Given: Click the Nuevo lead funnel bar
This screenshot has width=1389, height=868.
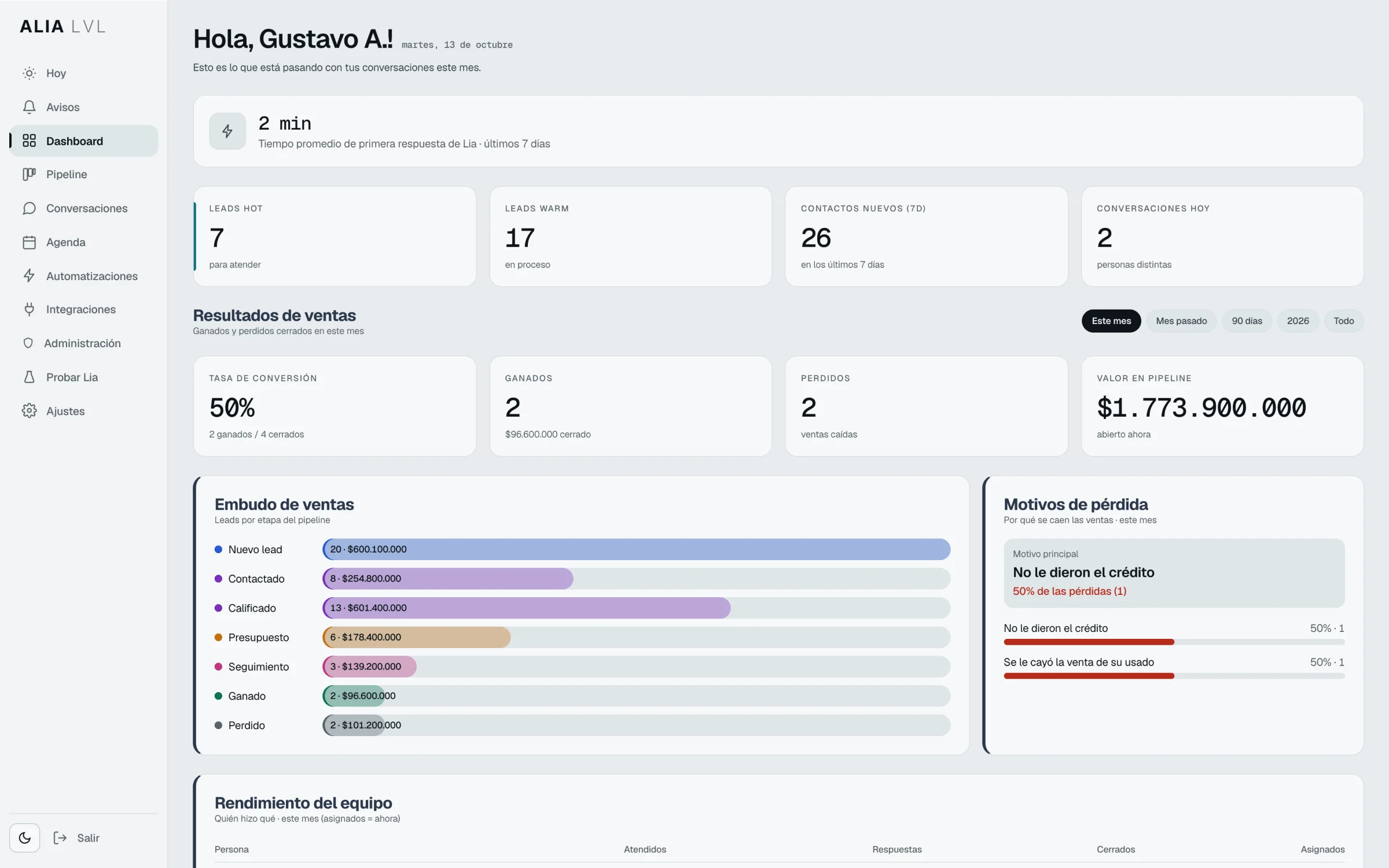Looking at the screenshot, I should click(x=636, y=549).
